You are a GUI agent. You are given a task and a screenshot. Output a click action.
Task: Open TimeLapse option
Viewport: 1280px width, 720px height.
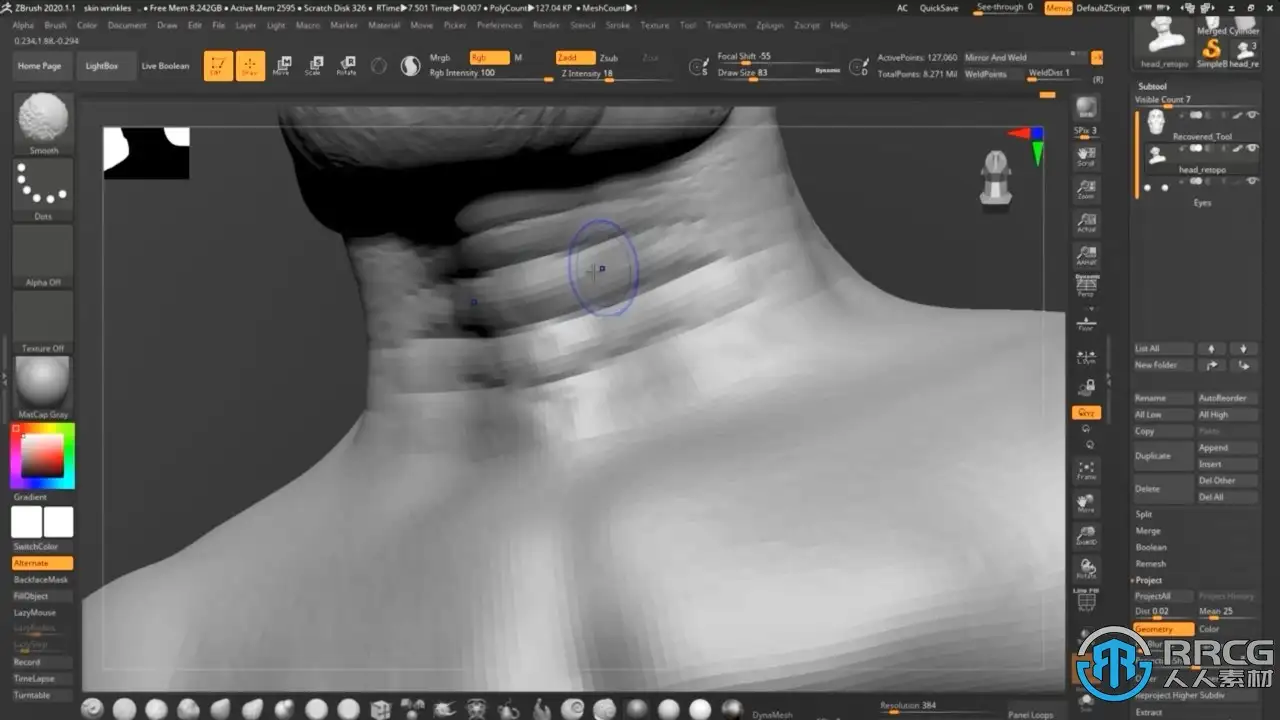pyautogui.click(x=43, y=678)
